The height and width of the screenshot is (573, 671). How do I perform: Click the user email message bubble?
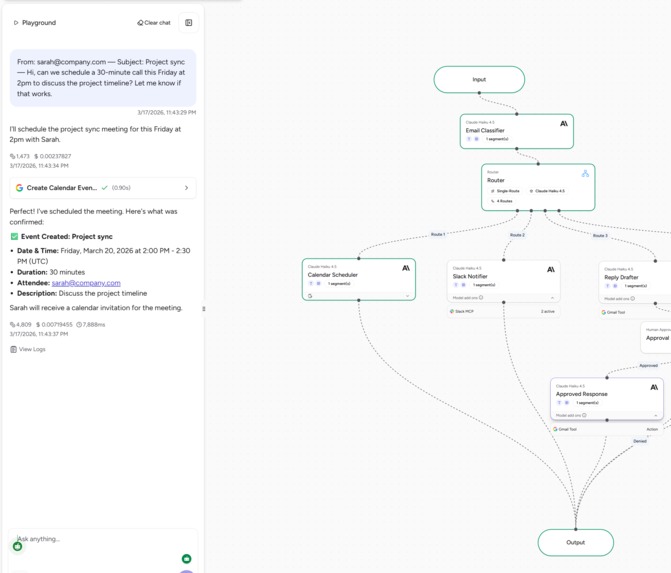click(103, 78)
